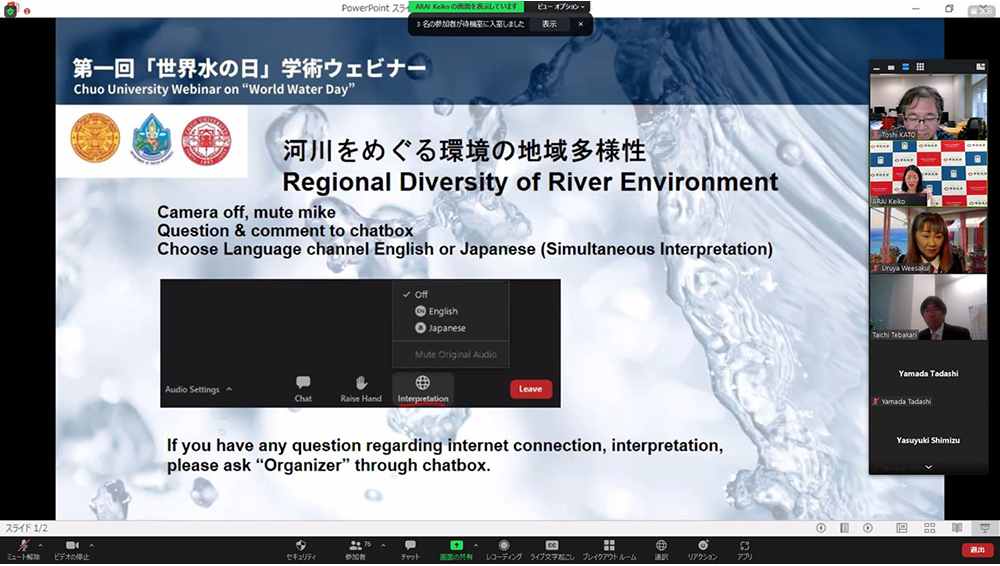Switch video panel to grid gallery view
The width and height of the screenshot is (1000, 566).
(920, 67)
